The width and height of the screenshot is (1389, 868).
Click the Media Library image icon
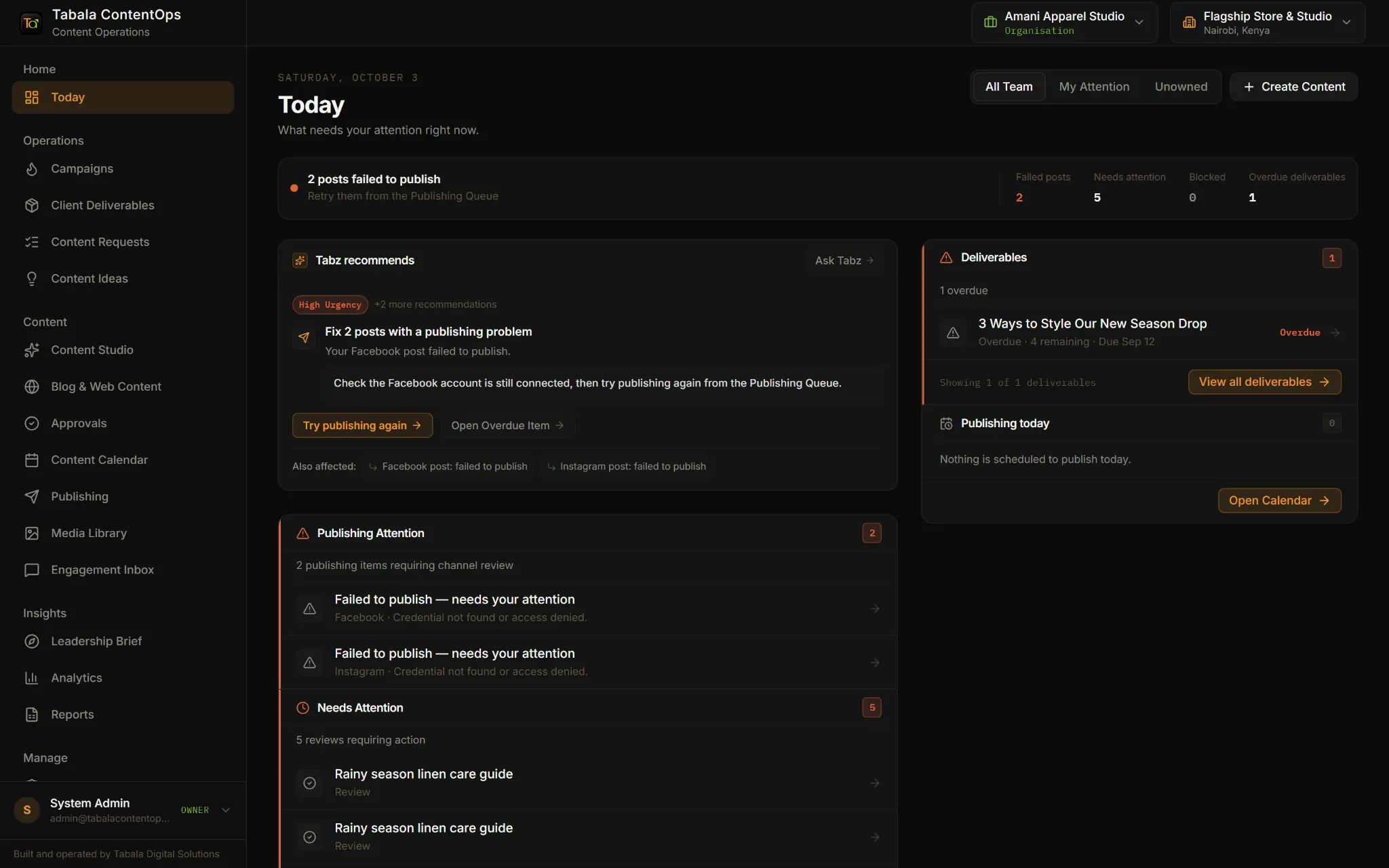pos(31,533)
